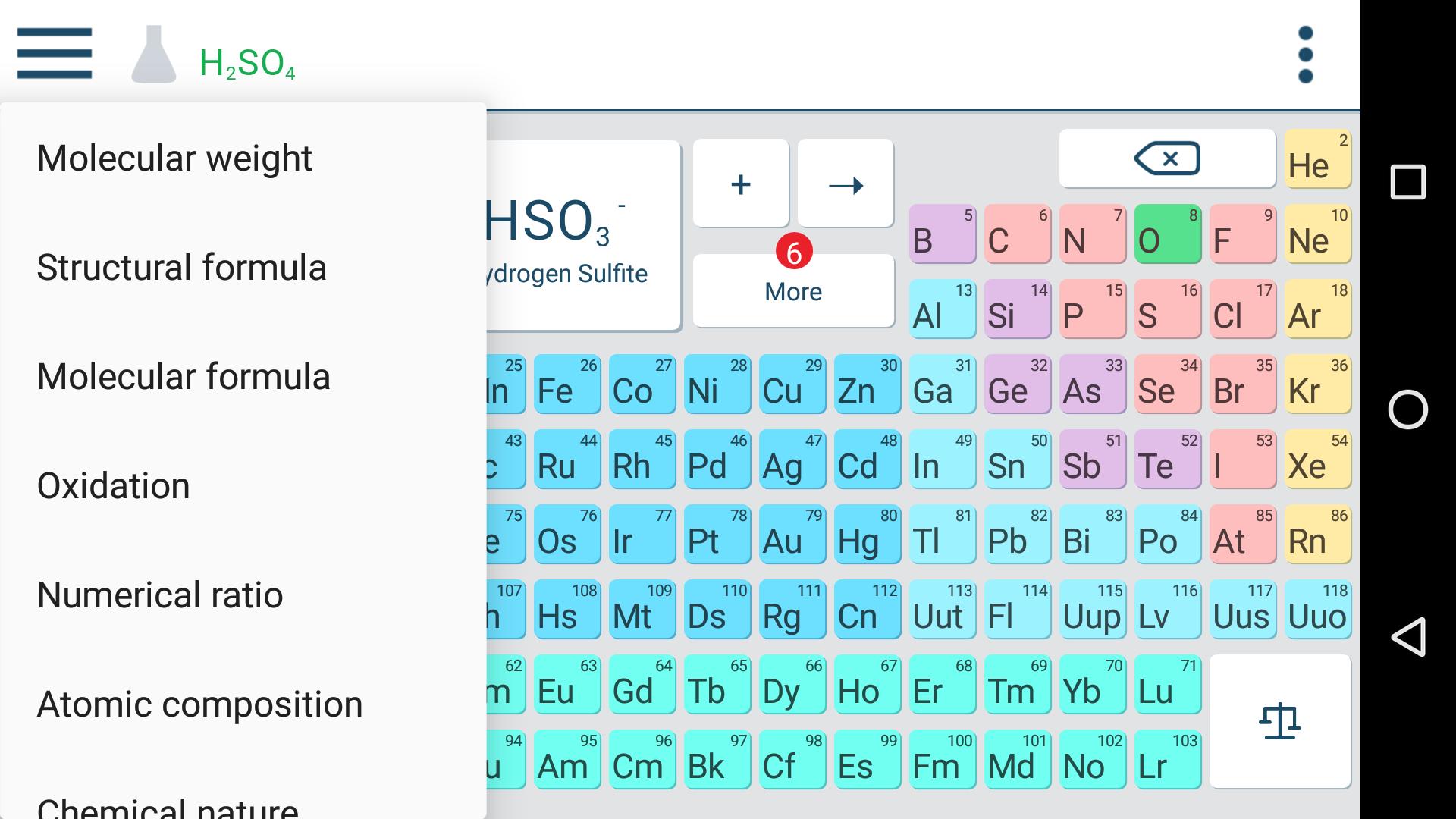The width and height of the screenshot is (1456, 819).
Task: Select Atomic composition in the side menu
Action: [199, 703]
